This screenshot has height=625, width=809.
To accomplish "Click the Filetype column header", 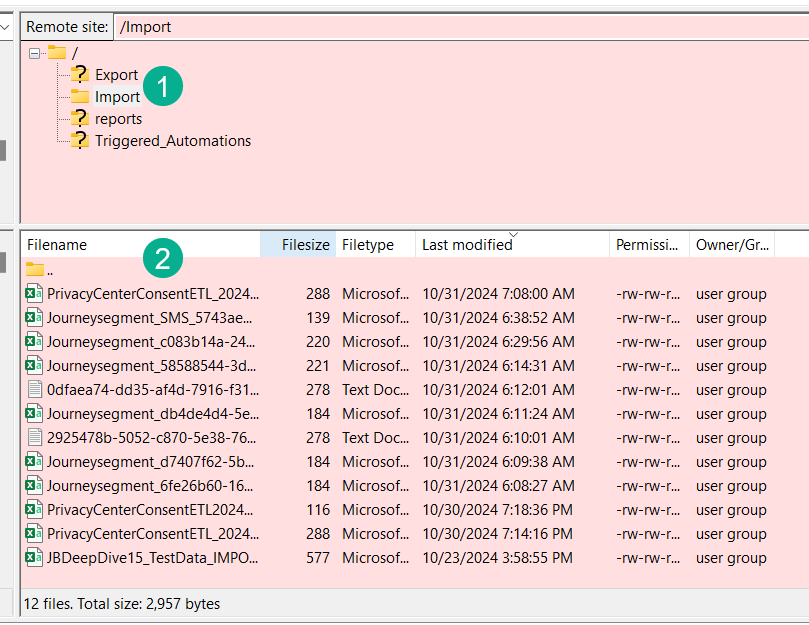I will (368, 245).
